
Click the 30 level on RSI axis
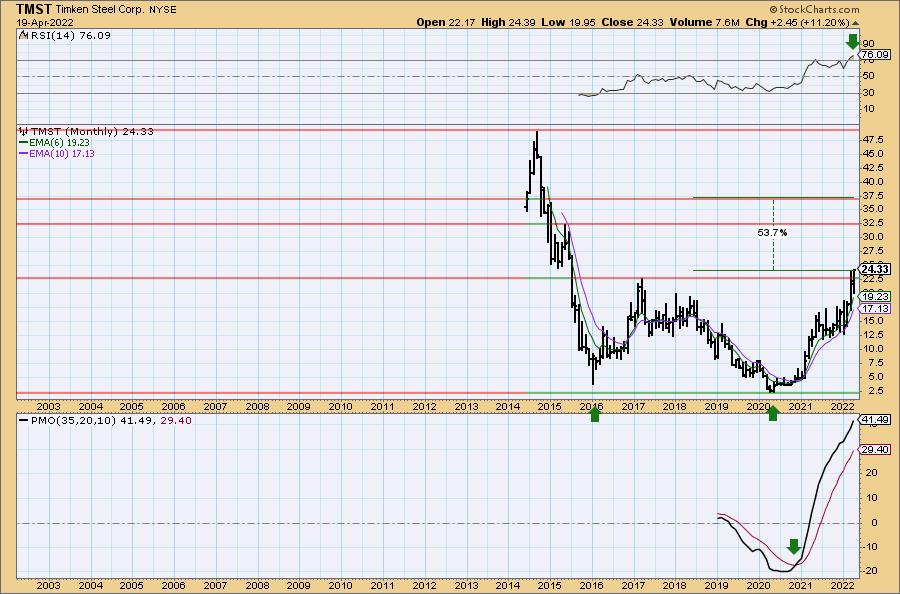tap(868, 93)
